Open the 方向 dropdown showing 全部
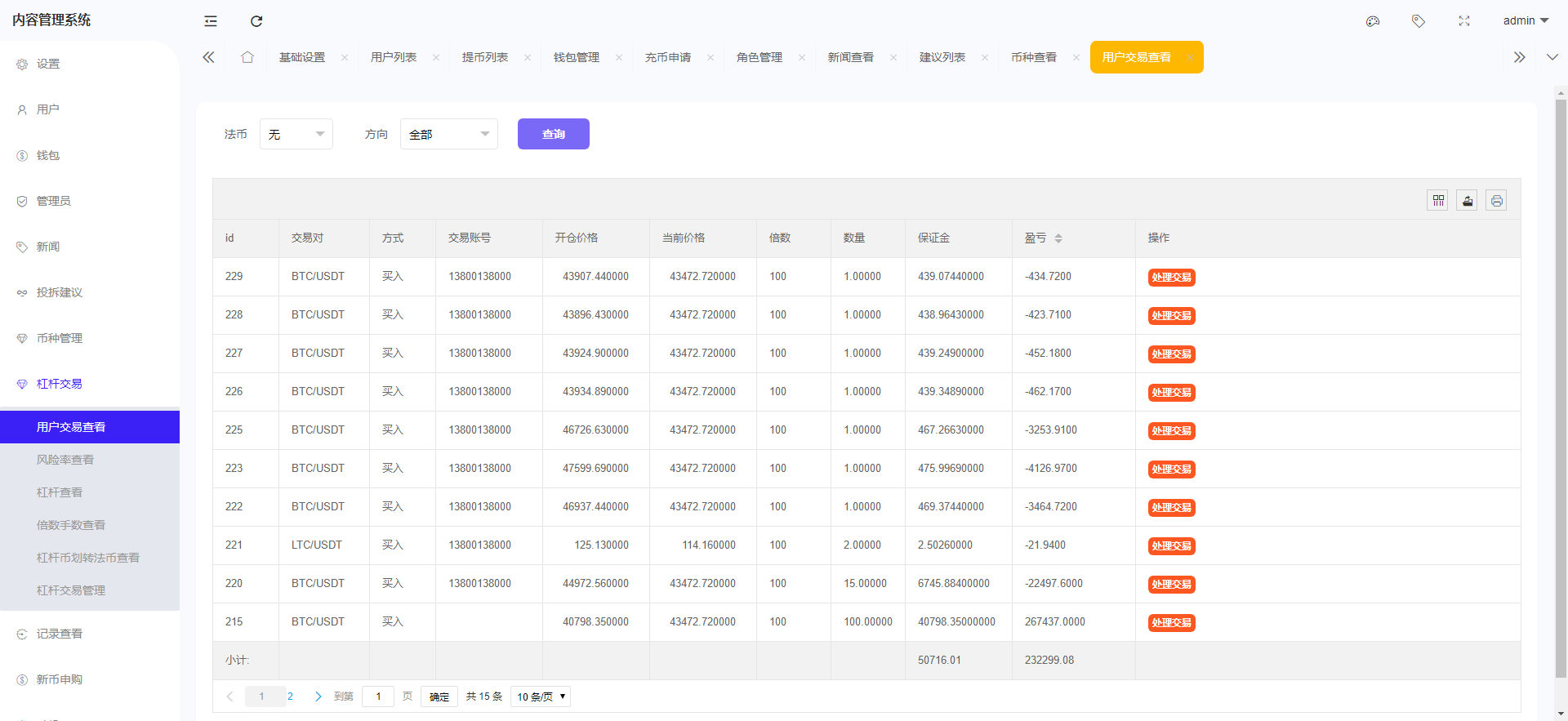 pos(448,135)
